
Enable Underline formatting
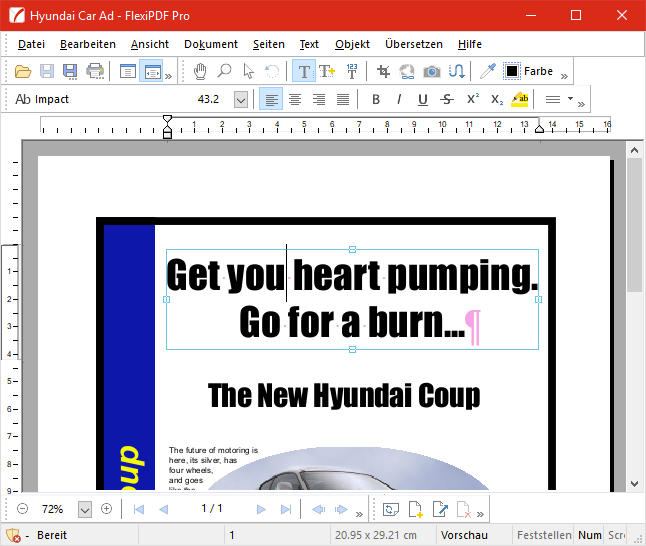tap(423, 99)
